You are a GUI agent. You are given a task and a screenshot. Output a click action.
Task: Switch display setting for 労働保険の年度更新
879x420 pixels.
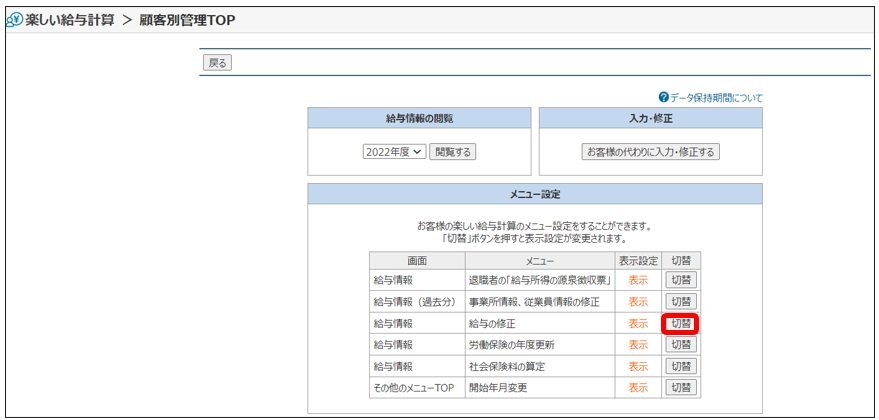point(681,345)
